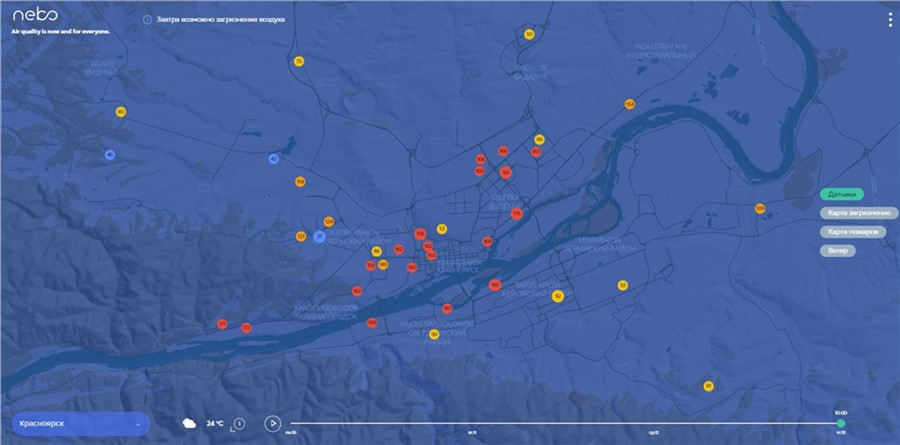Select the yellow sensor marker labeled 80
This screenshot has width=900, height=445.
(x=120, y=112)
